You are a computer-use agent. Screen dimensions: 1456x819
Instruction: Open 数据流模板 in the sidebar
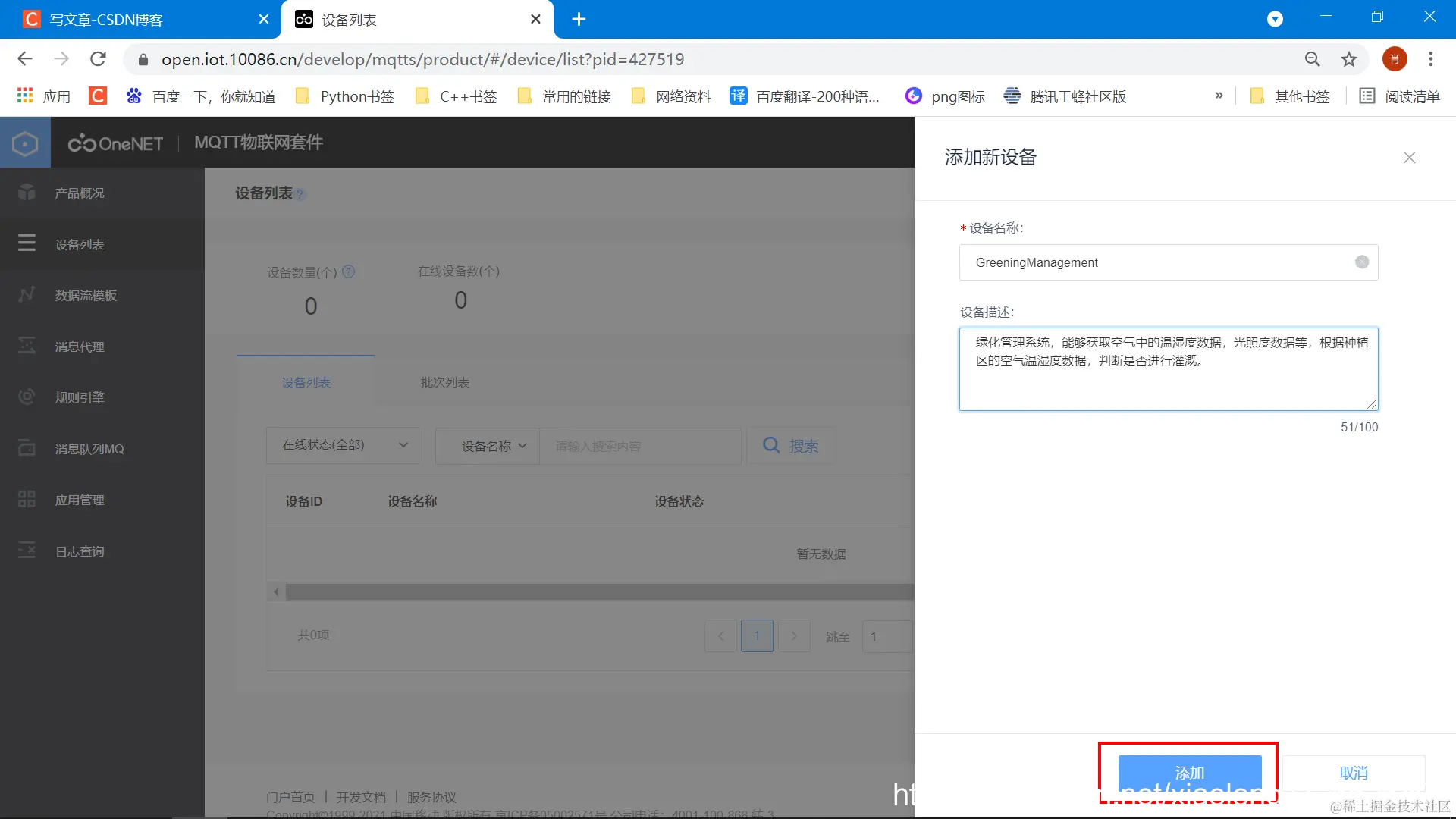coord(86,295)
